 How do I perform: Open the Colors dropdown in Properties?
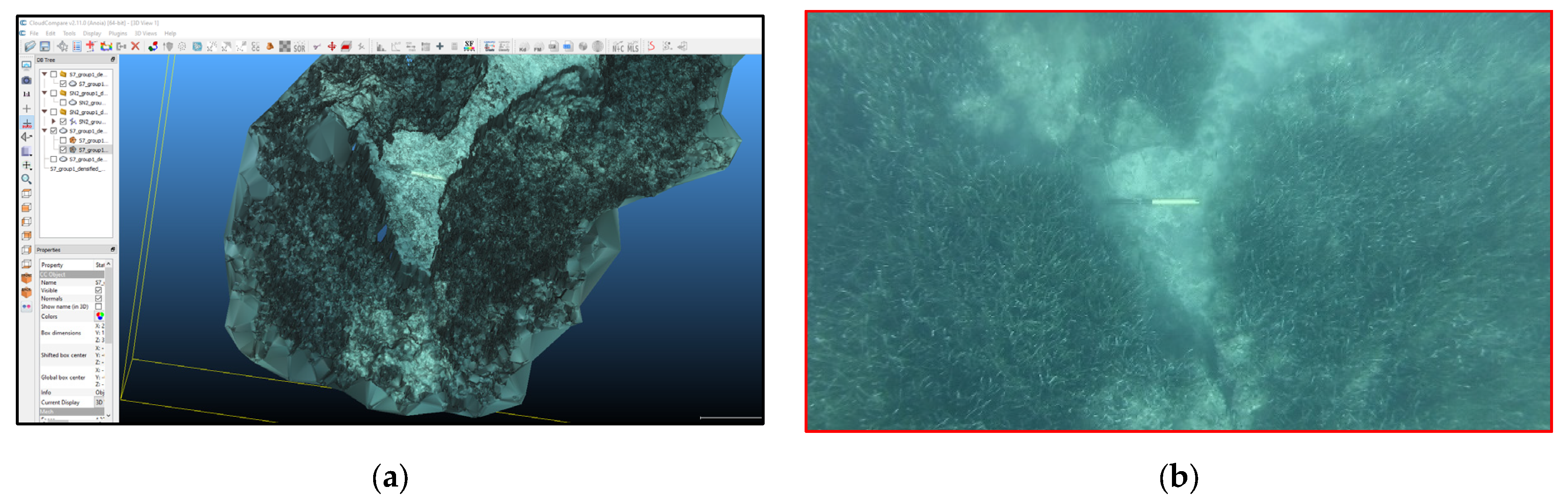click(100, 316)
